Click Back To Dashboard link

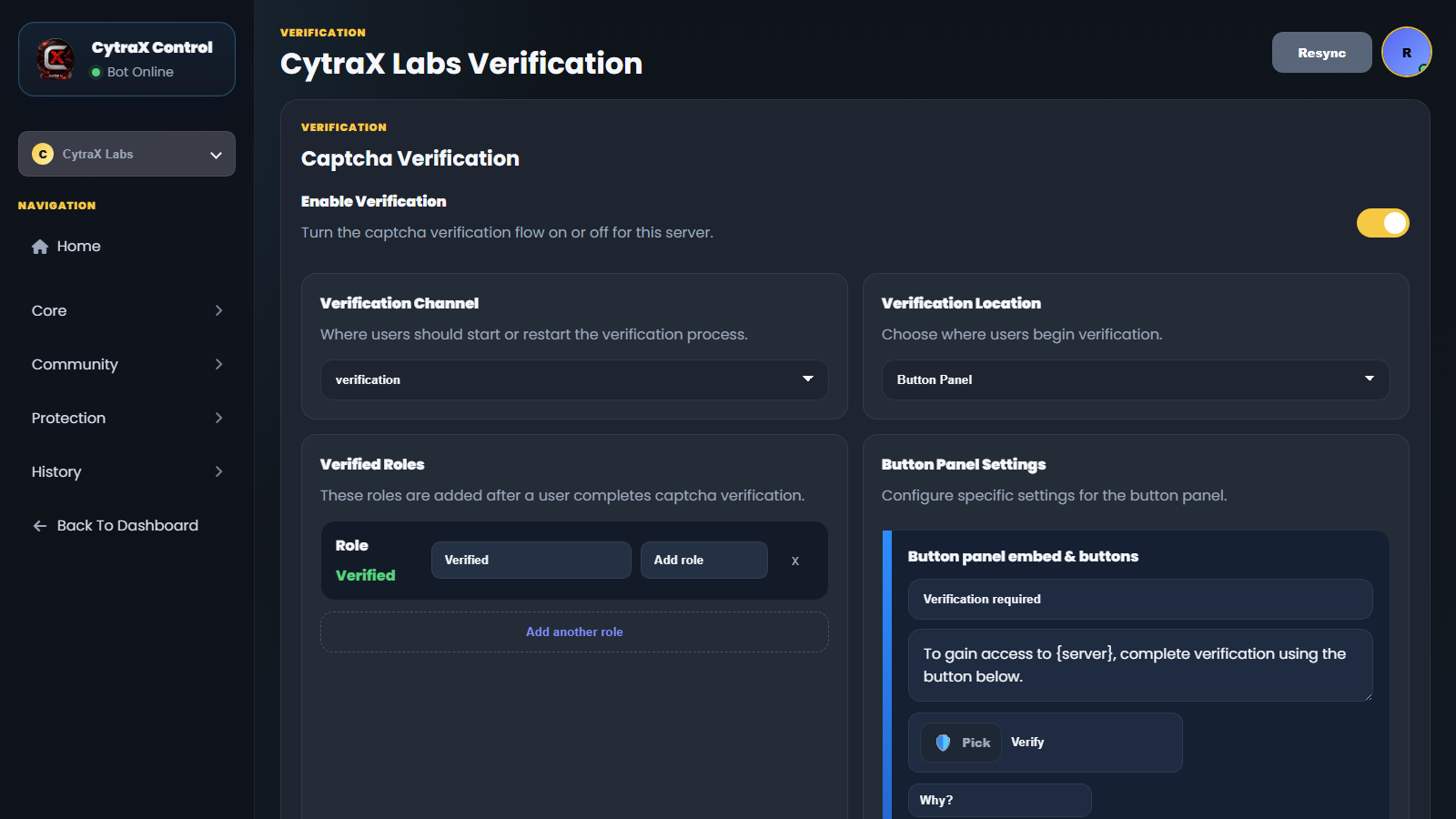pyautogui.click(x=126, y=526)
